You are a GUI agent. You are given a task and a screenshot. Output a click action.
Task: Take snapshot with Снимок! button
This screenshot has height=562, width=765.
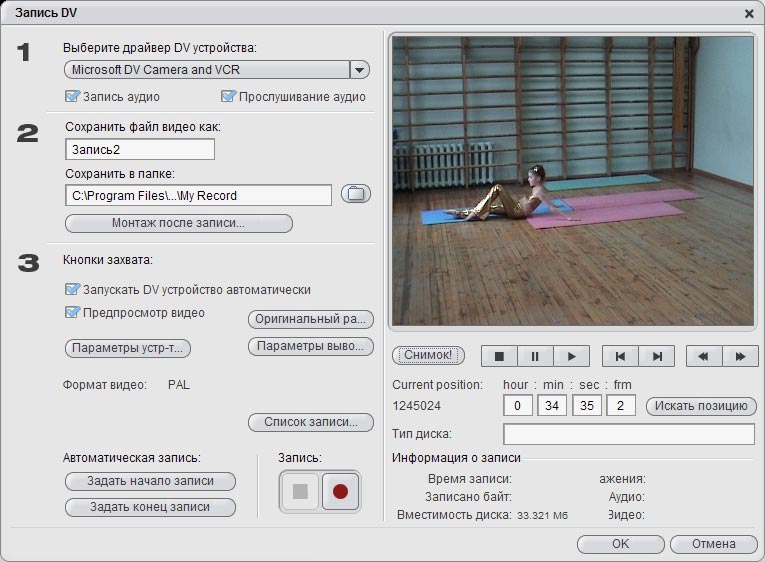pos(428,355)
